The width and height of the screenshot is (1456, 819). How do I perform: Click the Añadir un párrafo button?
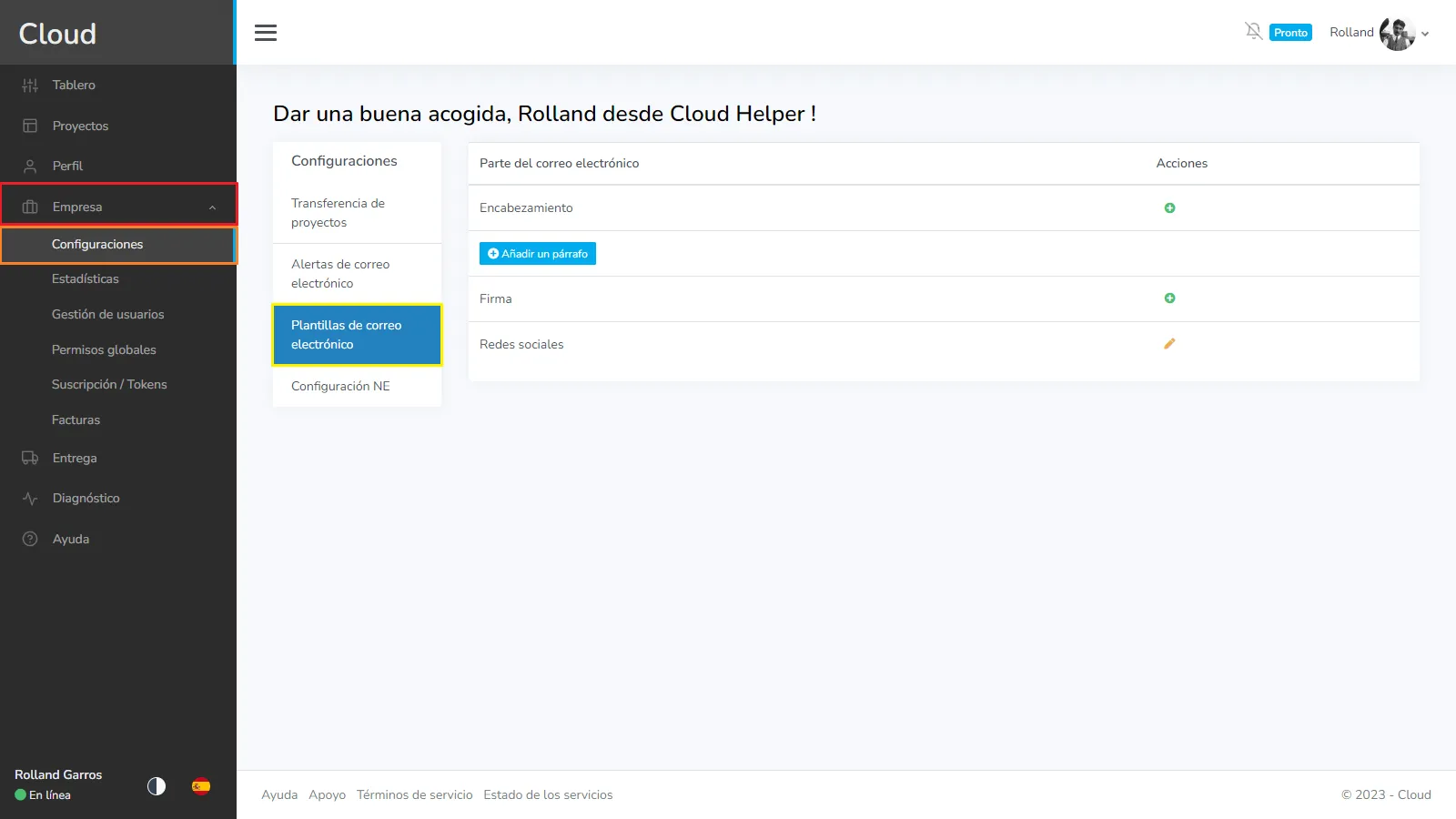point(537,254)
